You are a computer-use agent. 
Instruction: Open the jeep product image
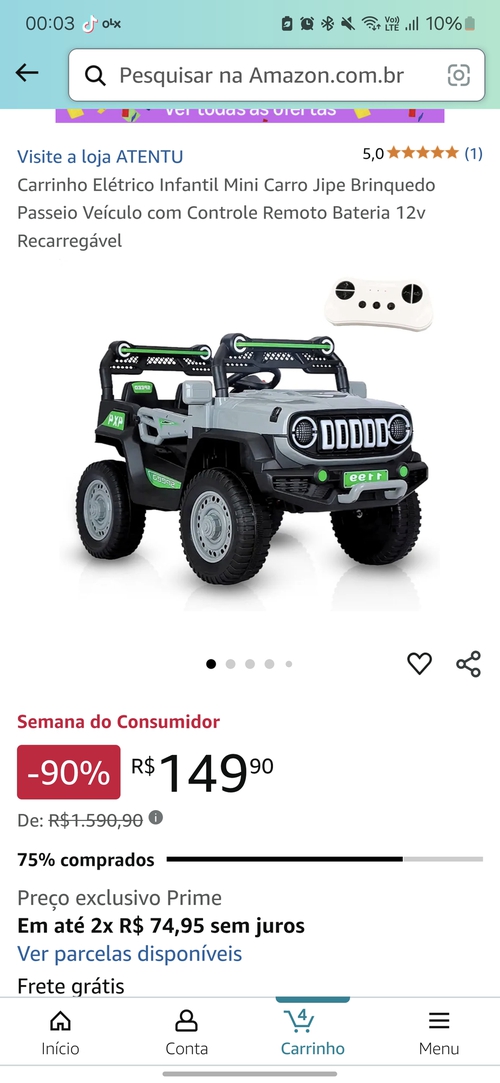[x=250, y=442]
